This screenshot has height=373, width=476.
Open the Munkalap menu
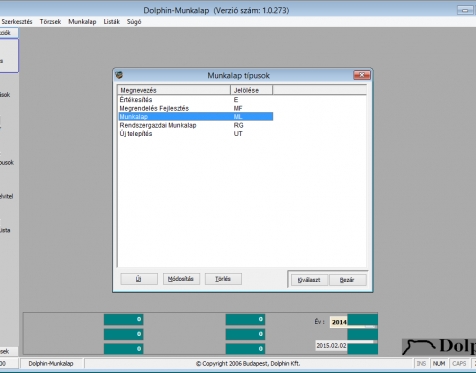pos(82,22)
